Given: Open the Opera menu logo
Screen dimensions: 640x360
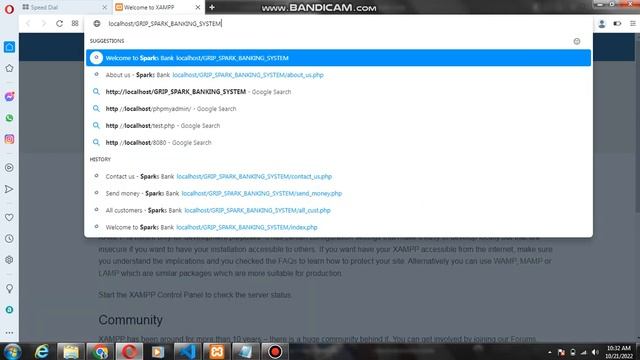Looking at the screenshot, I should (9, 9).
